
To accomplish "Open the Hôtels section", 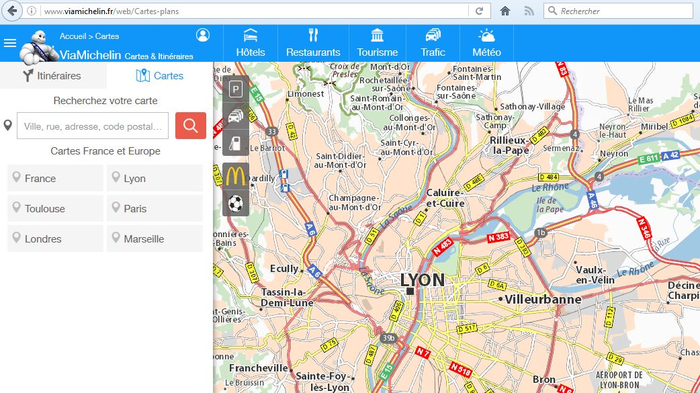I will pyautogui.click(x=250, y=43).
